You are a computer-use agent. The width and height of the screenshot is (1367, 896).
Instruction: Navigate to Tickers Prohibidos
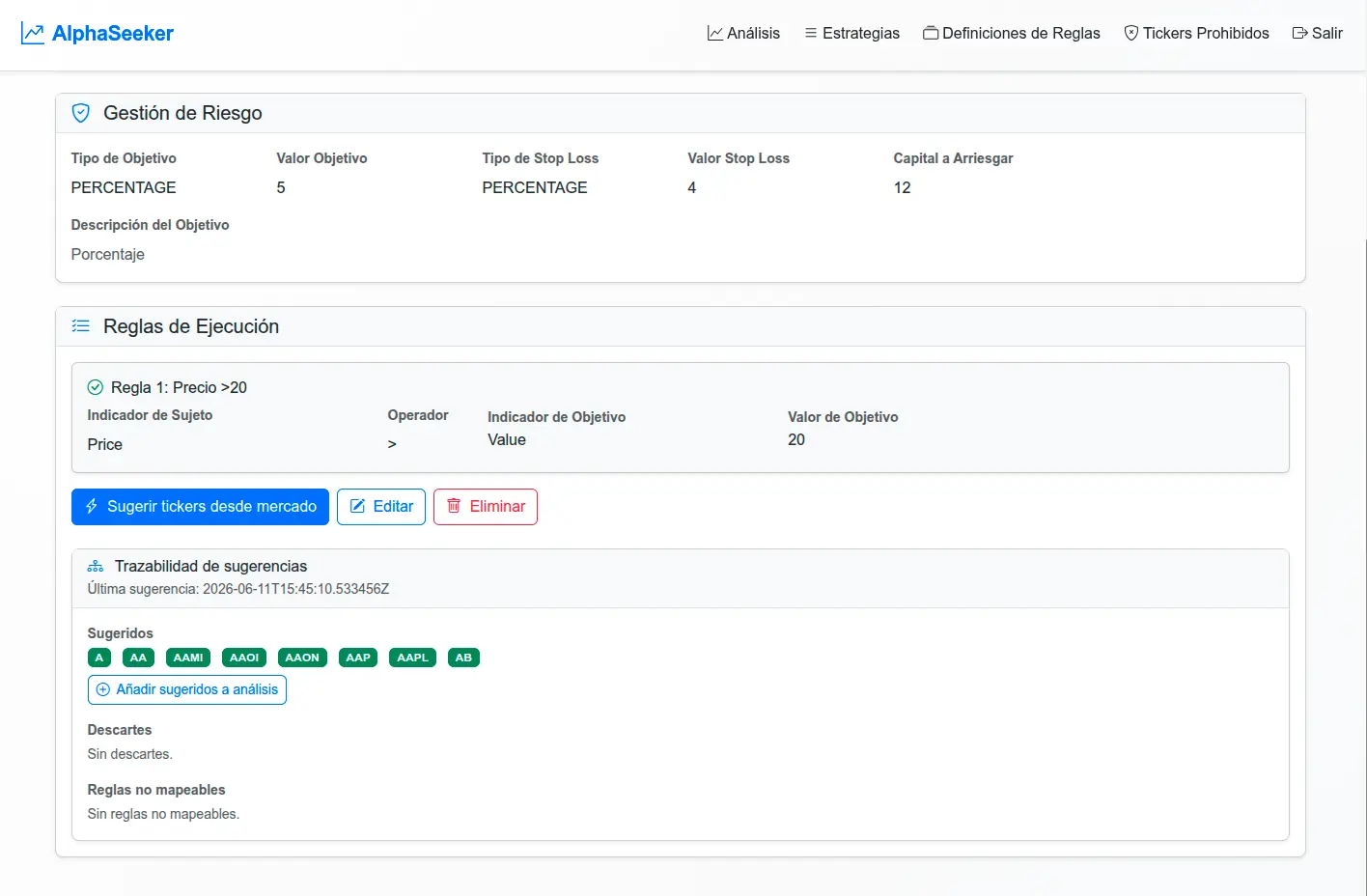(x=1196, y=33)
